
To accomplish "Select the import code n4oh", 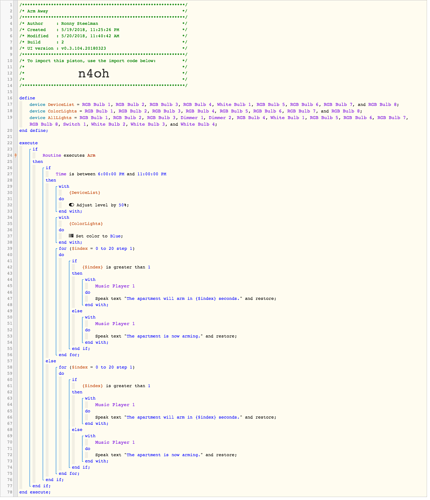I will point(94,73).
